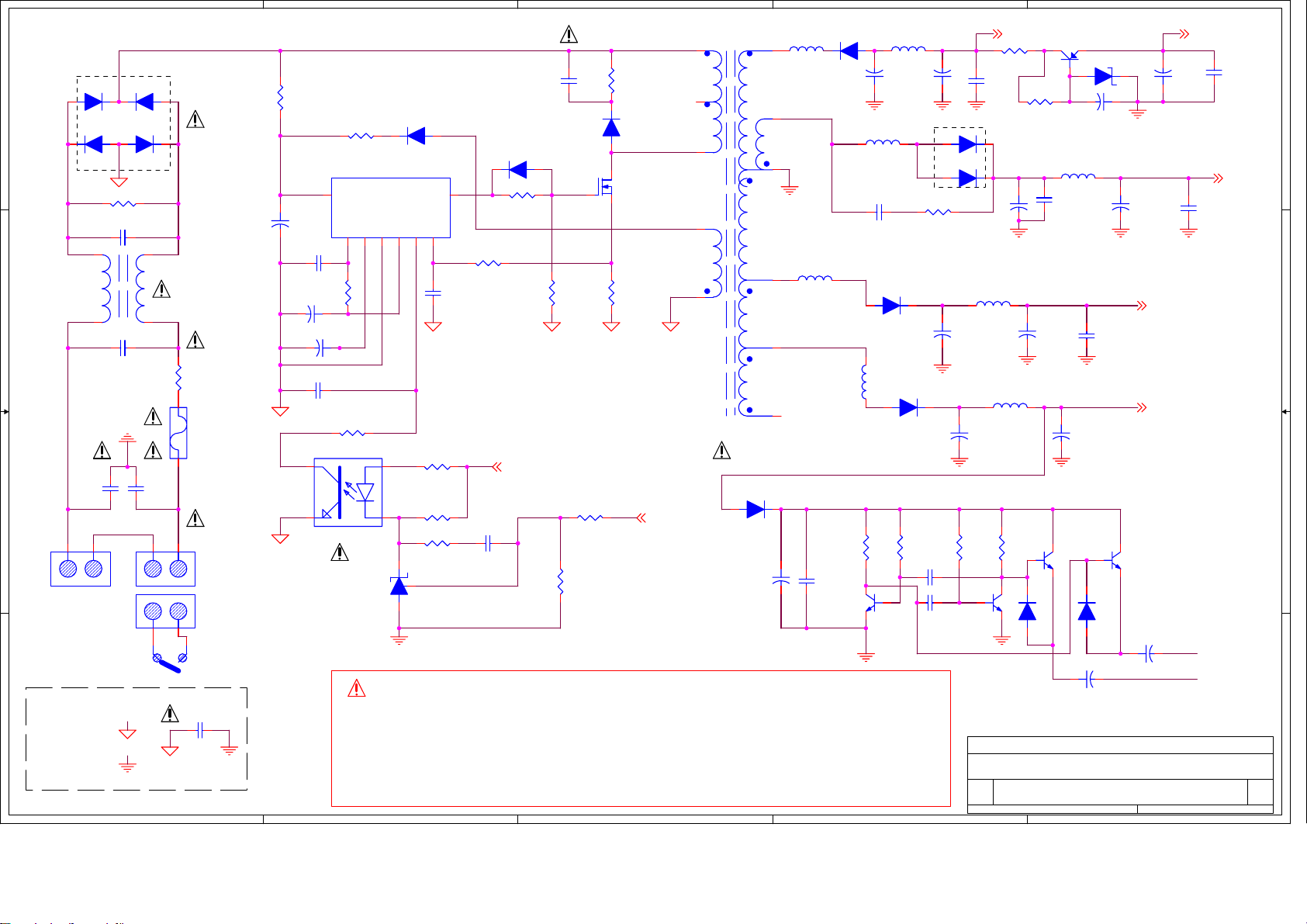
Task: Click the large red-bordered notice box
Action: (x=641, y=739)
